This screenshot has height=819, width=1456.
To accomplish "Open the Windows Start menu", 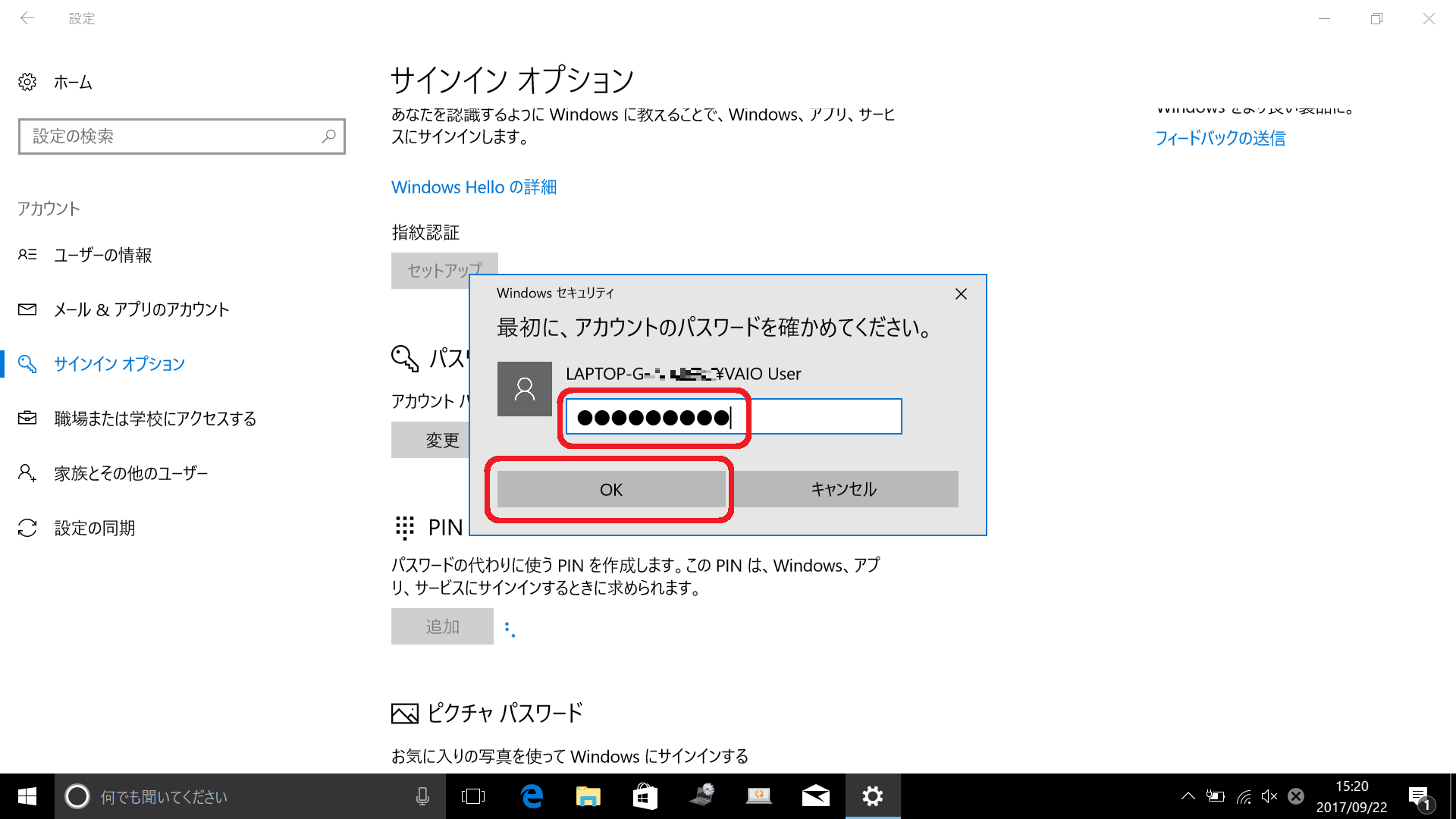I will (x=27, y=796).
